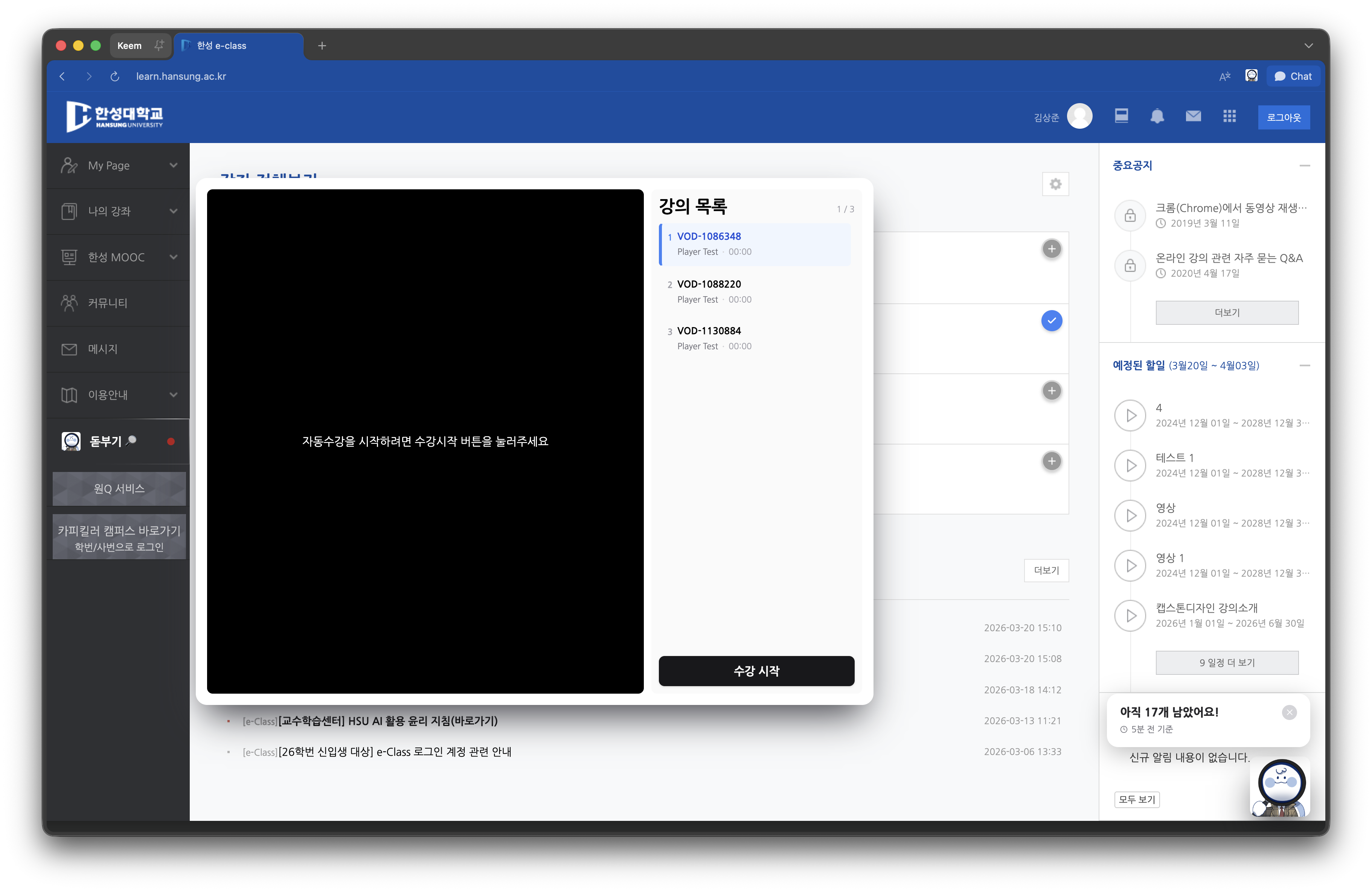Select the 메시지 icon in the sidebar
This screenshot has height=892, width=1372.
(69, 349)
